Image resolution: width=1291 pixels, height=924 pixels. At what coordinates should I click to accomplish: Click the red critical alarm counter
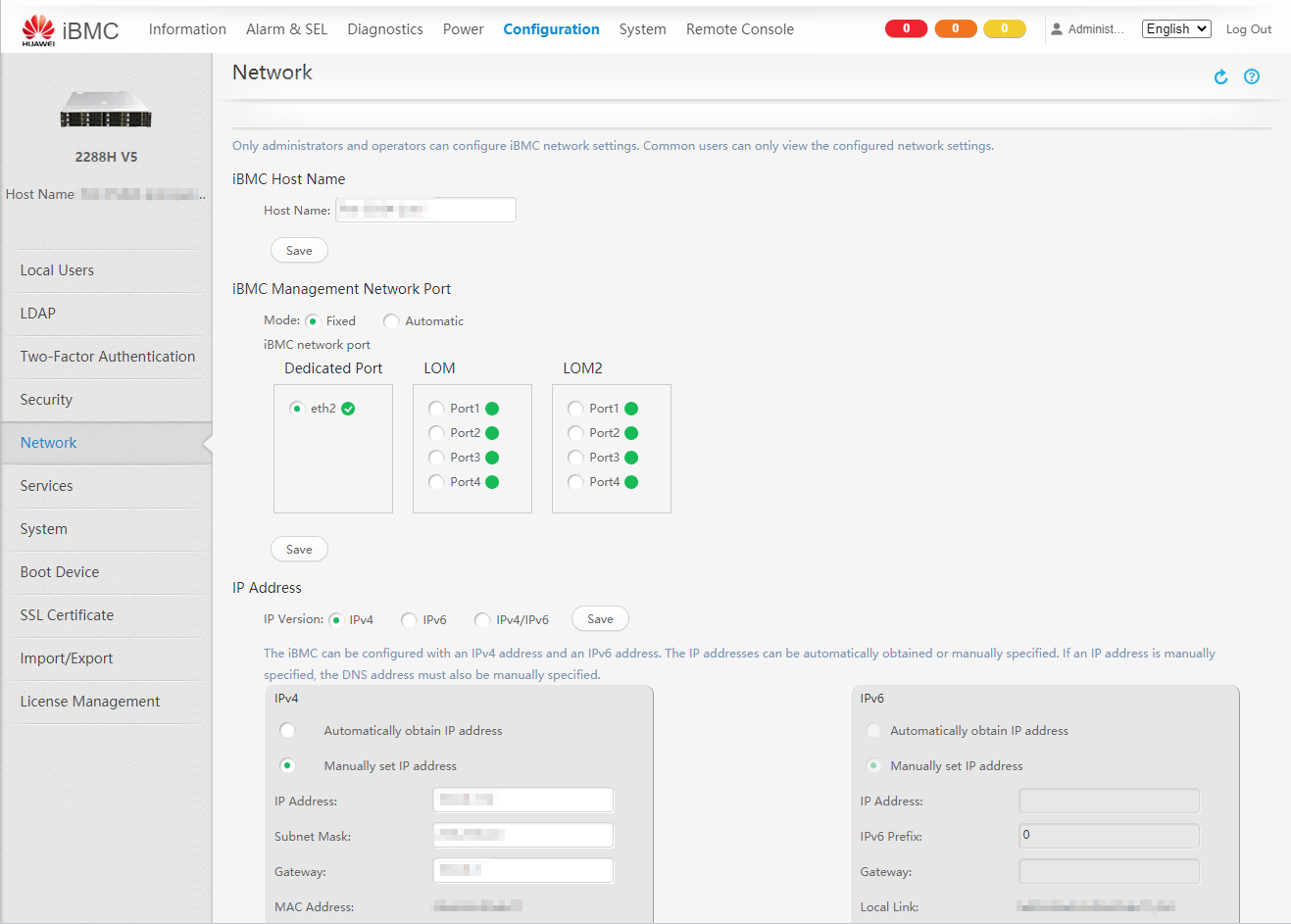pyautogui.click(x=906, y=28)
